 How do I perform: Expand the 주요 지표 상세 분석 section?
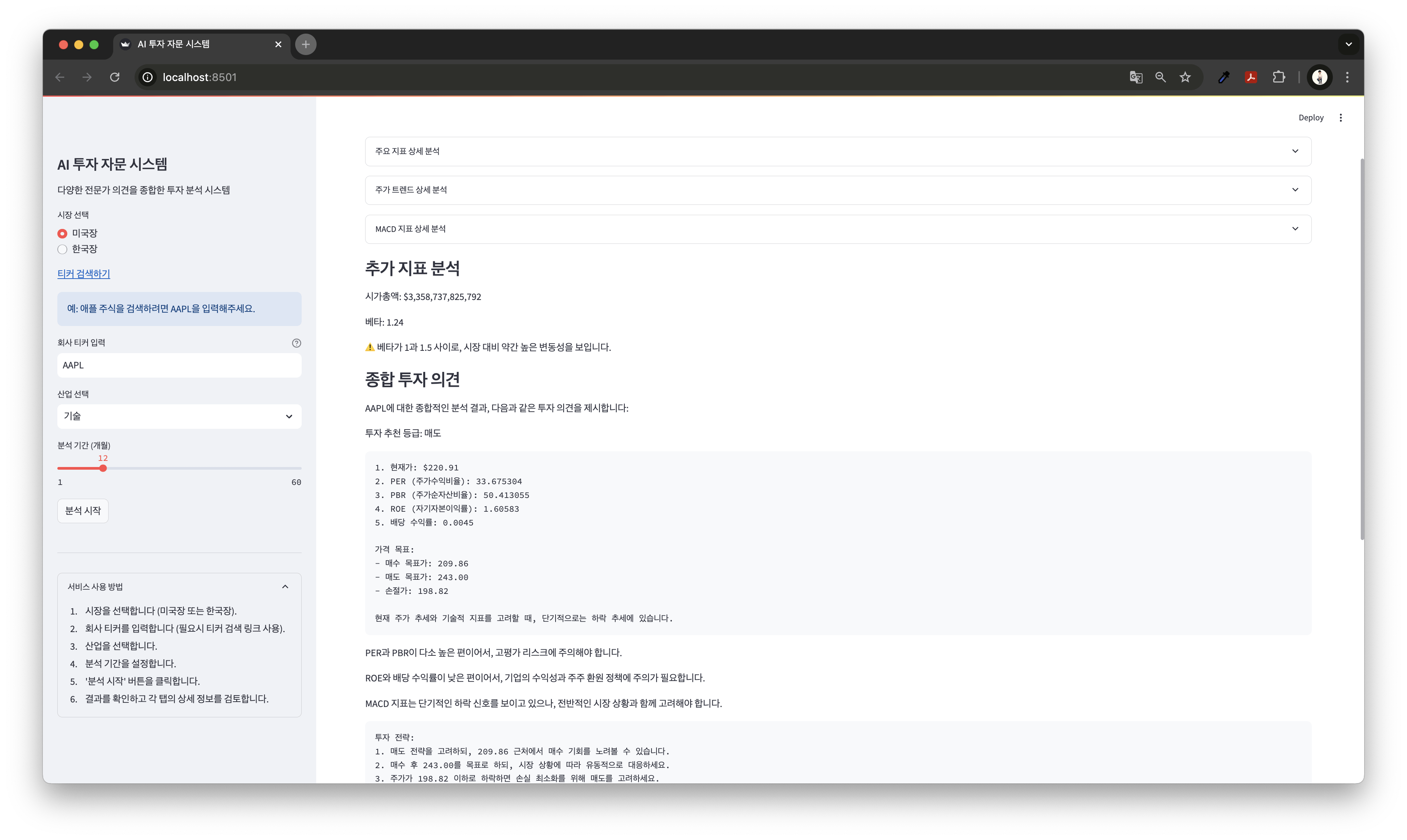(837, 151)
